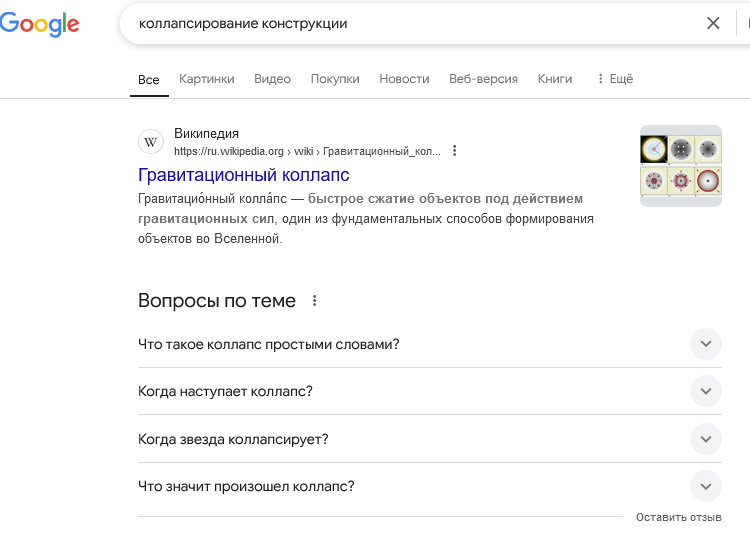Click question text Что такое коллапс простыми словами?
Screen dimensions: 750x546
click(x=268, y=344)
